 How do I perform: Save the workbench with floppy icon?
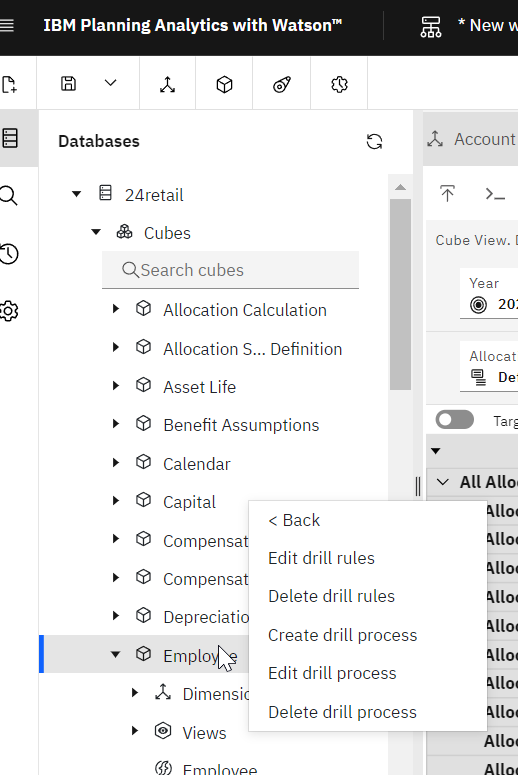tap(69, 84)
